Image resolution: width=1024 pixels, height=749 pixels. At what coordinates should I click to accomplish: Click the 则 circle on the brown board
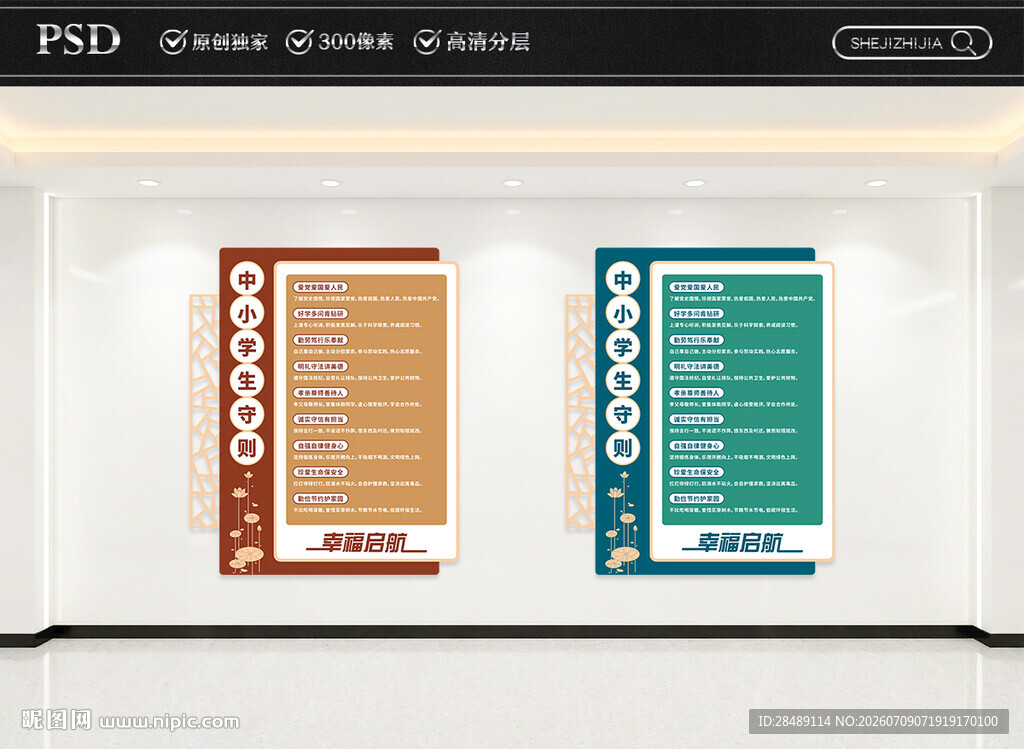247,448
